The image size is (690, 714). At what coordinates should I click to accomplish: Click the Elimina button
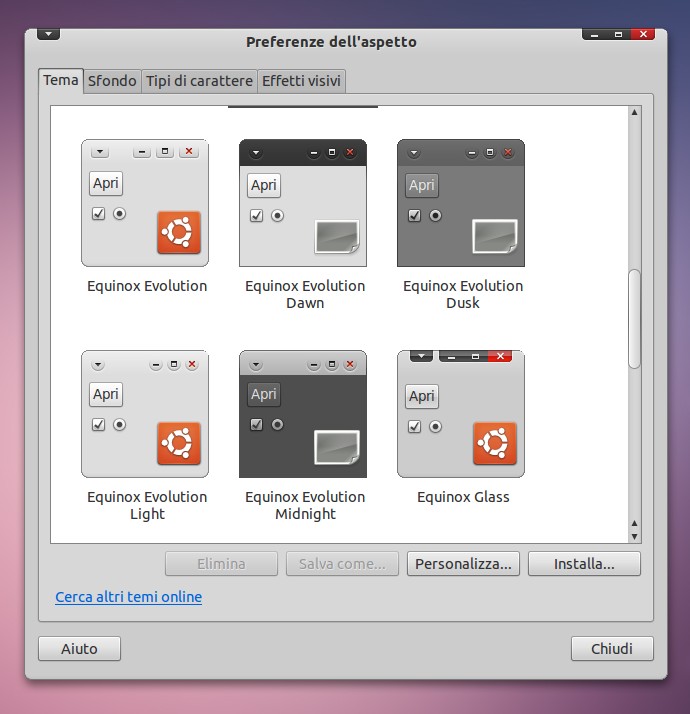(221, 564)
